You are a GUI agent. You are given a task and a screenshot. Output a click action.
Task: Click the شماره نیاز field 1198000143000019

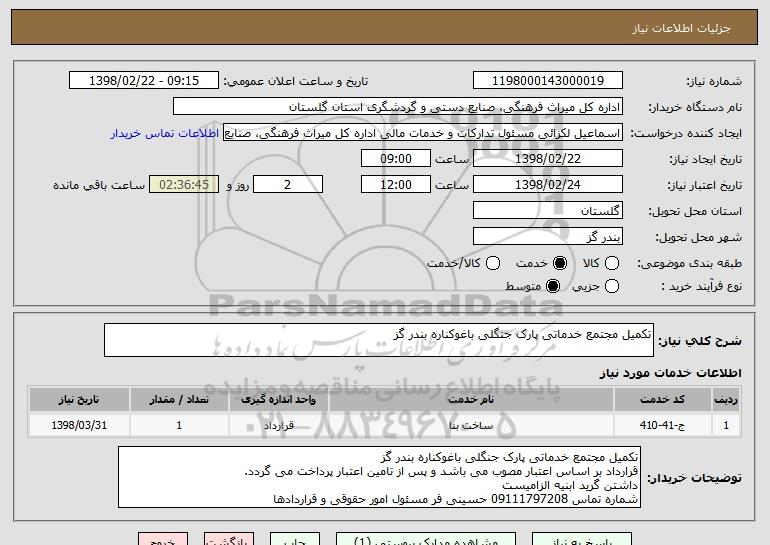[x=548, y=81]
